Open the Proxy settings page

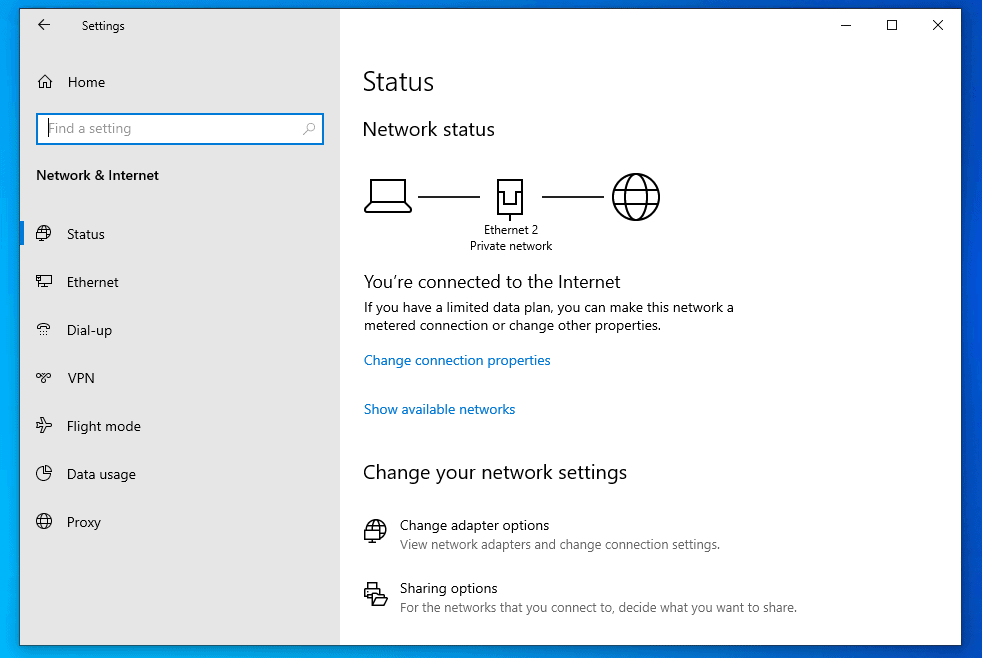[83, 522]
